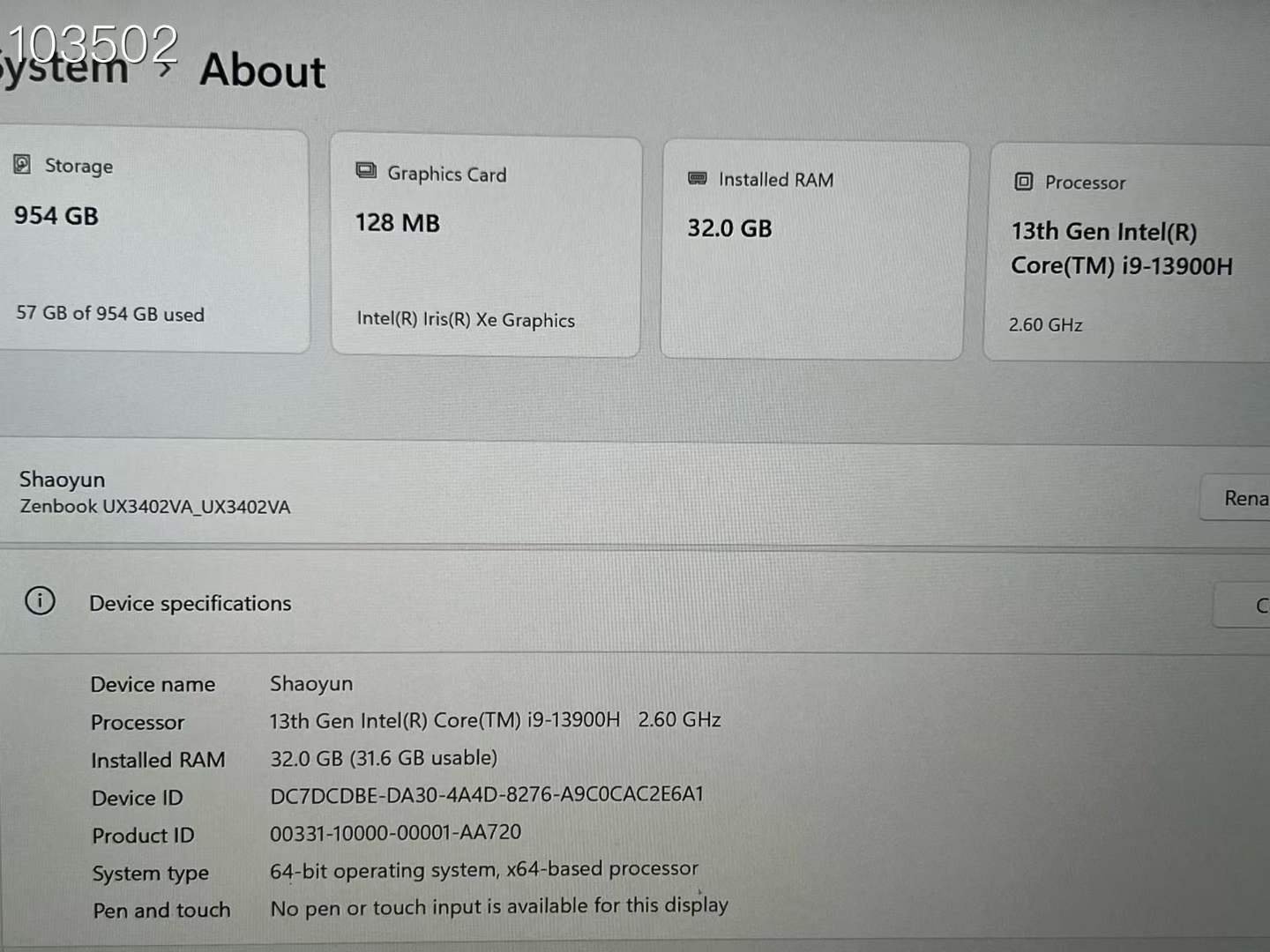
Task: Click the Processor chip icon
Action: tap(1023, 182)
